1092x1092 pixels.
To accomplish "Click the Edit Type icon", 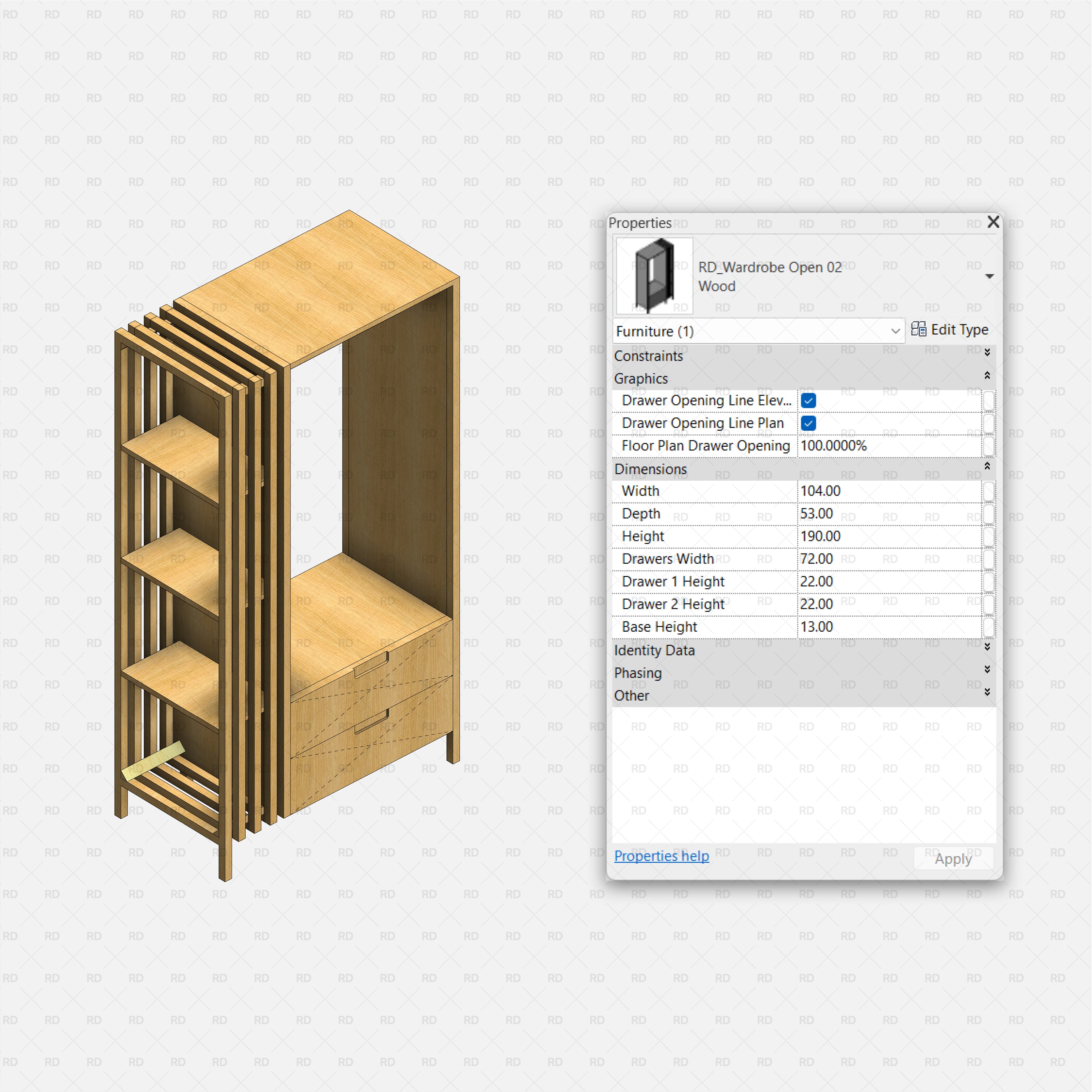I will (920, 330).
